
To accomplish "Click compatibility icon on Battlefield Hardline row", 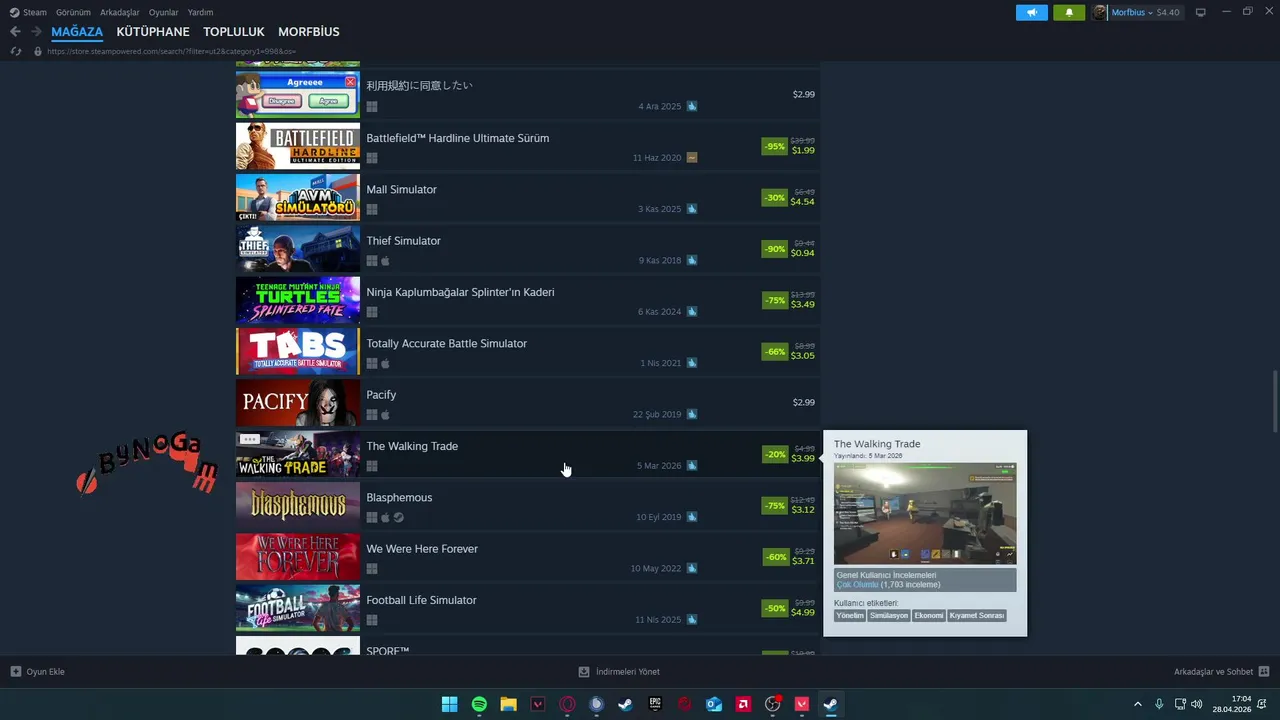I will [692, 158].
